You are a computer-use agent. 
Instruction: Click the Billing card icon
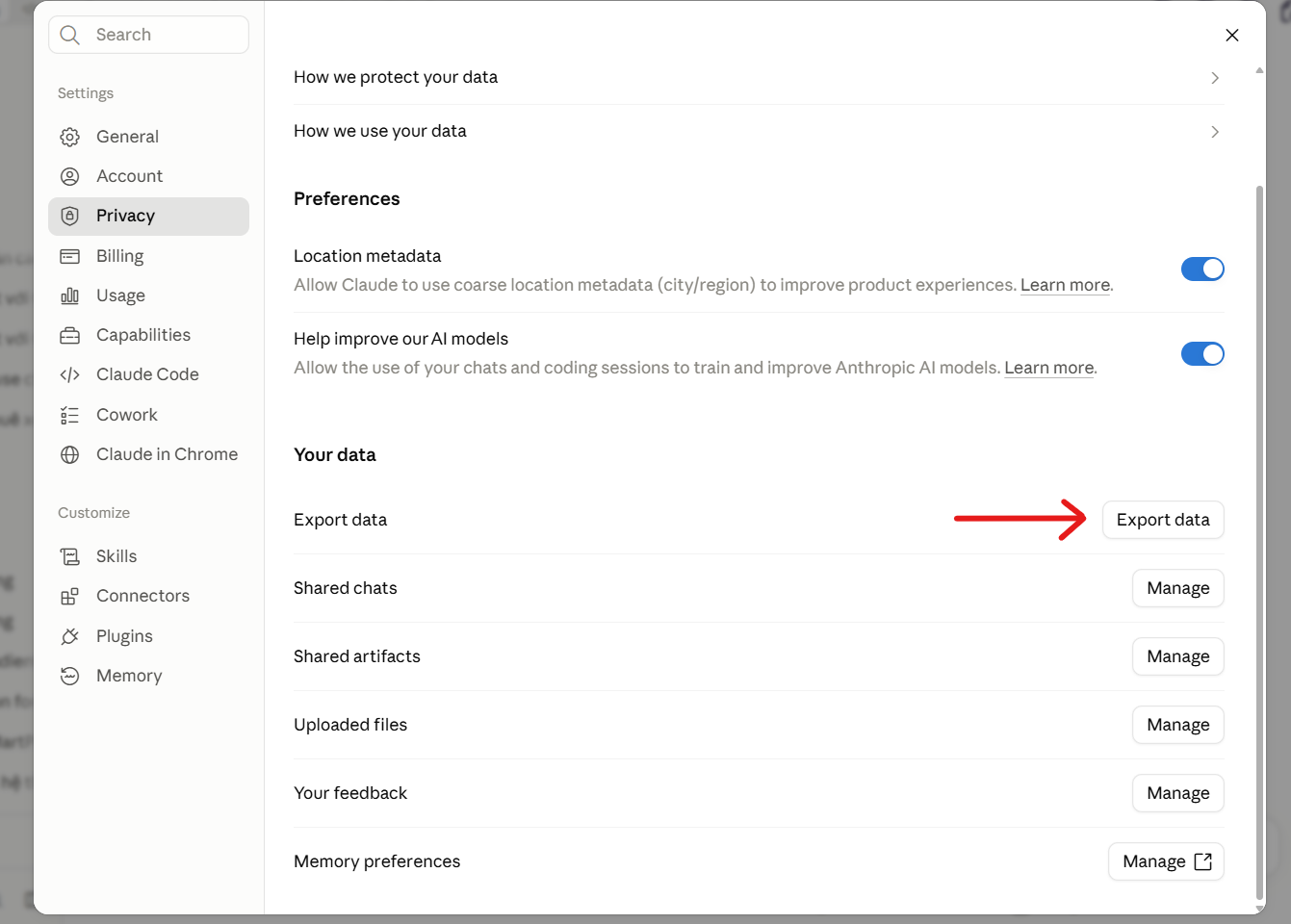tap(70, 256)
